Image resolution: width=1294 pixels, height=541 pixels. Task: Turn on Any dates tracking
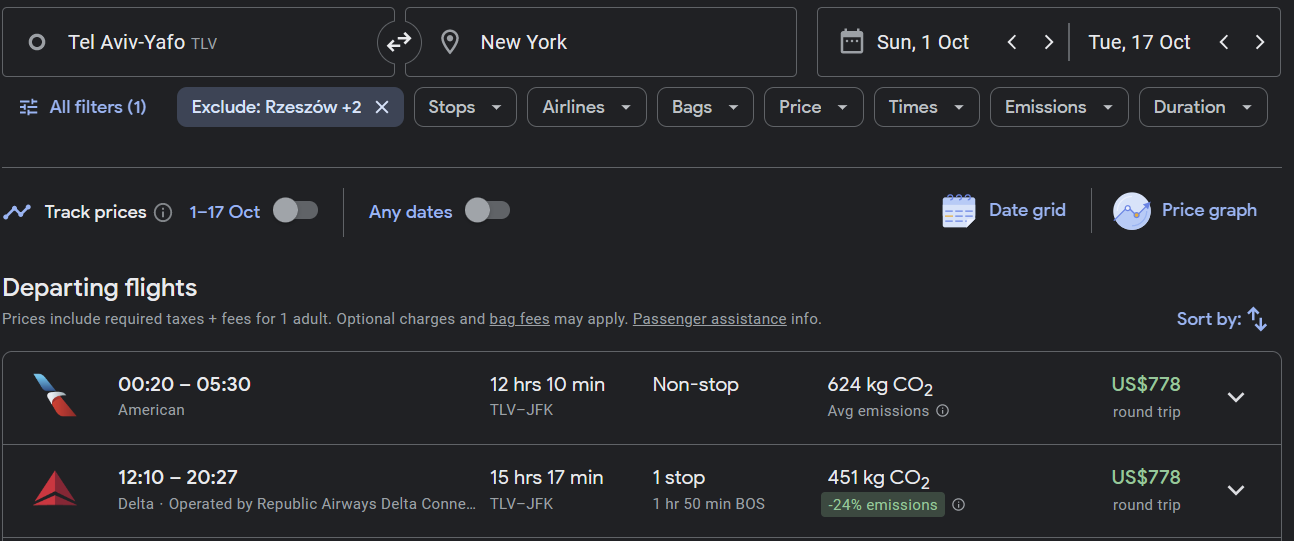tap(487, 211)
